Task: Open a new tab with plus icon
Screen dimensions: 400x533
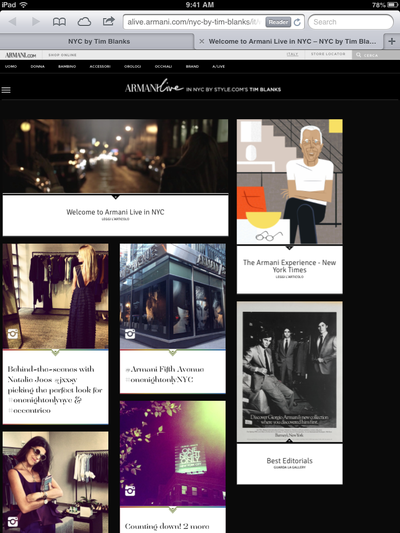Action: (392, 41)
